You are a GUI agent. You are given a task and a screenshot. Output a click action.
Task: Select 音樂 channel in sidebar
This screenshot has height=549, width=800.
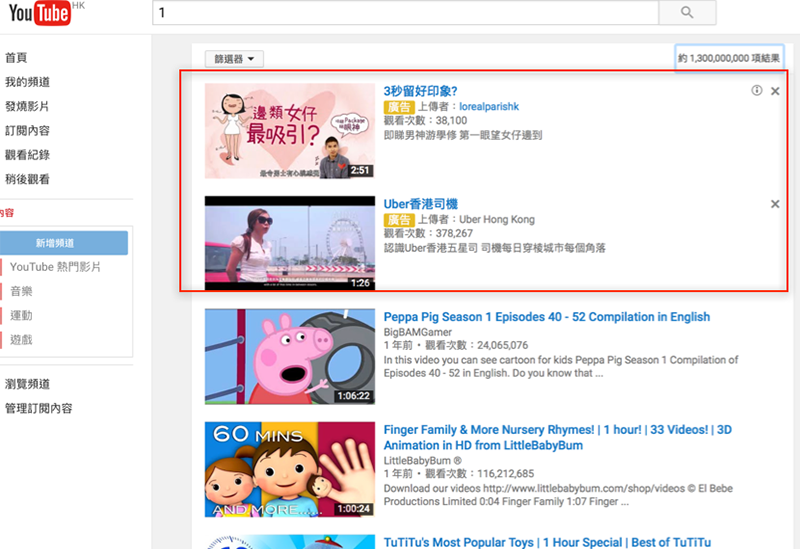pyautogui.click(x=21, y=291)
